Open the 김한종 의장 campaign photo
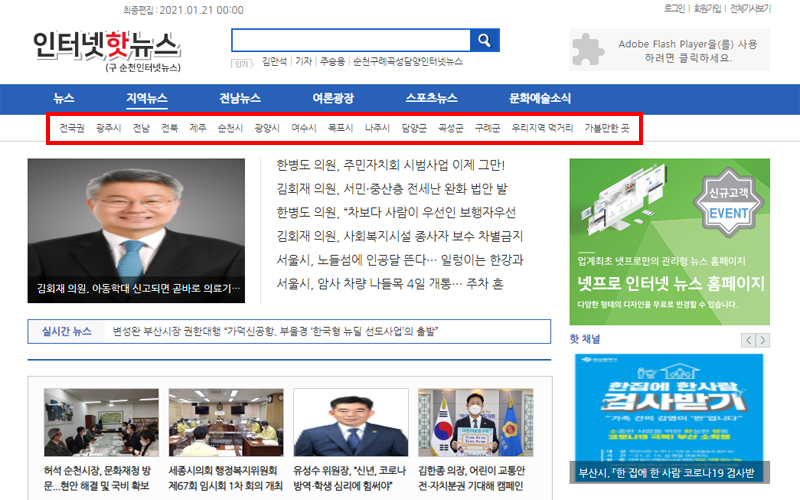 point(476,422)
